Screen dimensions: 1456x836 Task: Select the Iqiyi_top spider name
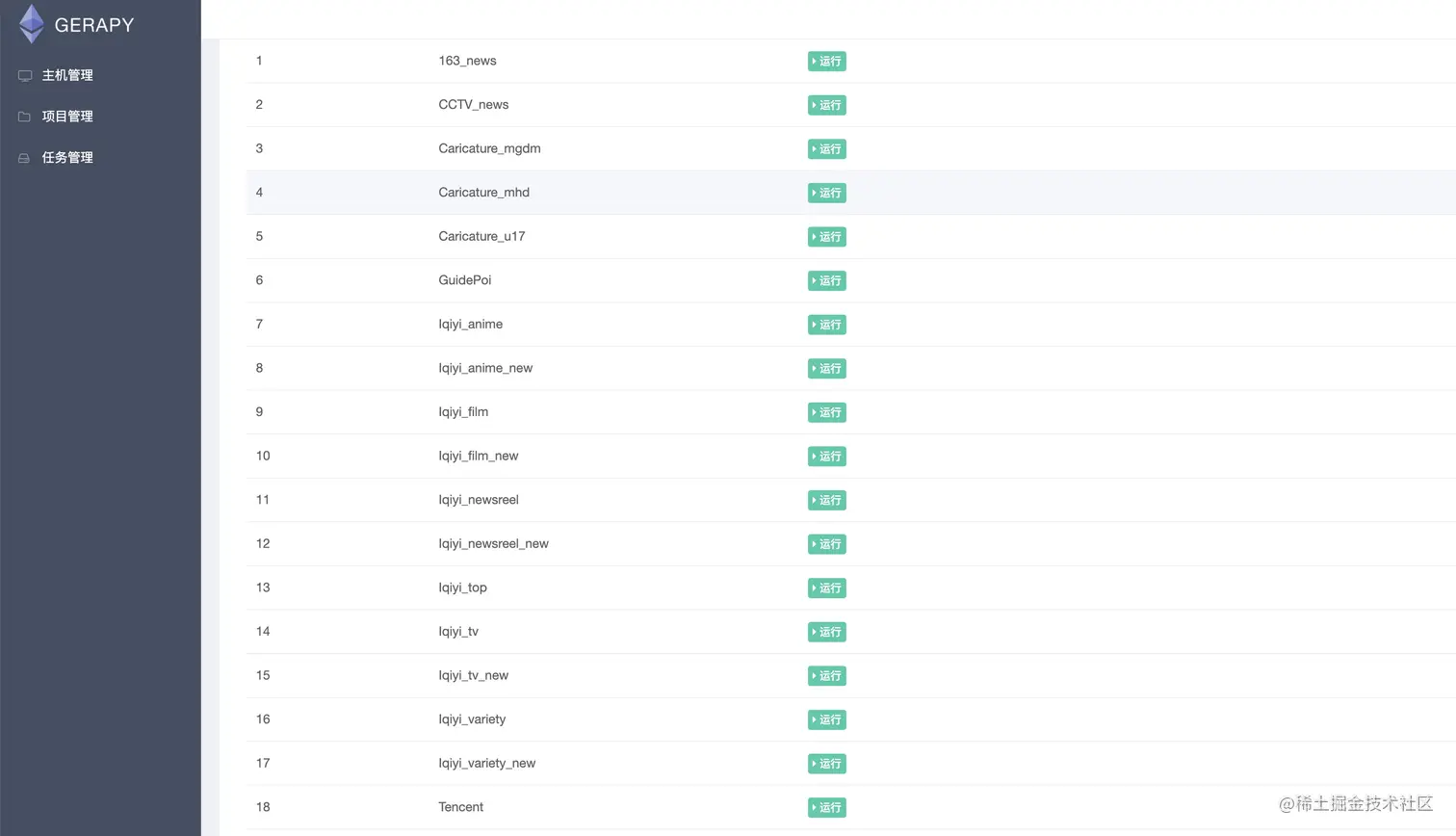[x=462, y=588]
